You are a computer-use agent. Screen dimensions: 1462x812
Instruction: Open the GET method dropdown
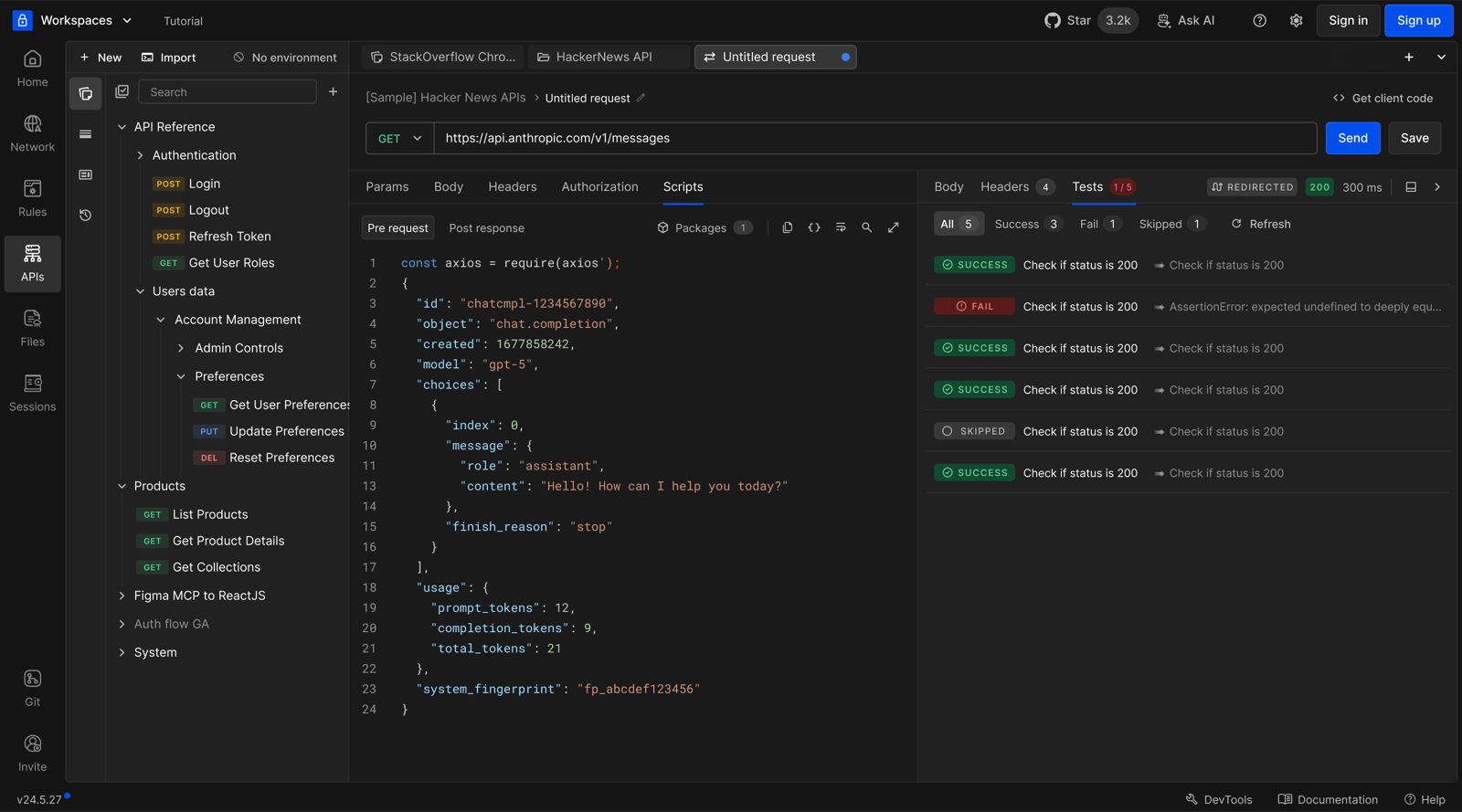[x=400, y=138]
